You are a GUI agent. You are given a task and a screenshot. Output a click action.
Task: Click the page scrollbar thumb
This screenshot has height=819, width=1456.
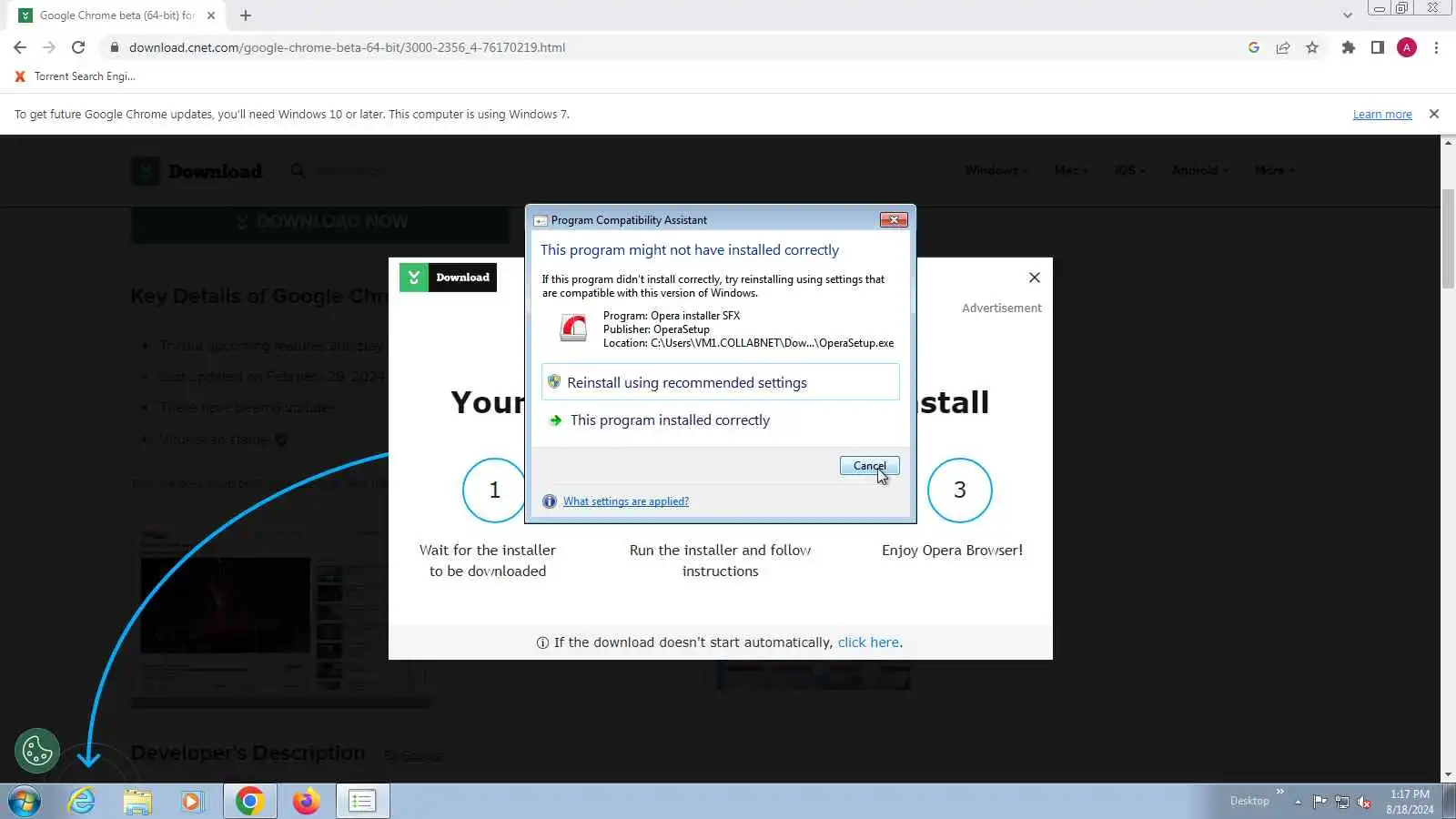coord(1448,238)
